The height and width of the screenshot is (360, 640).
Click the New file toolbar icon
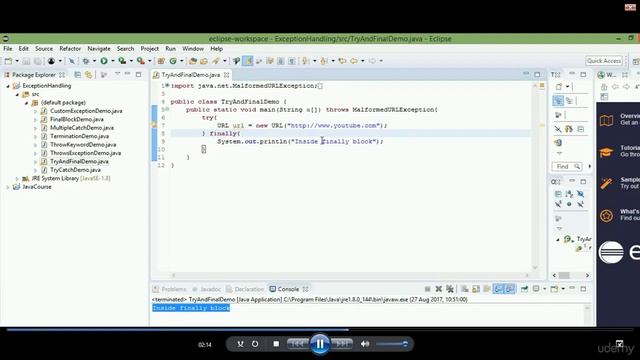(x=8, y=61)
